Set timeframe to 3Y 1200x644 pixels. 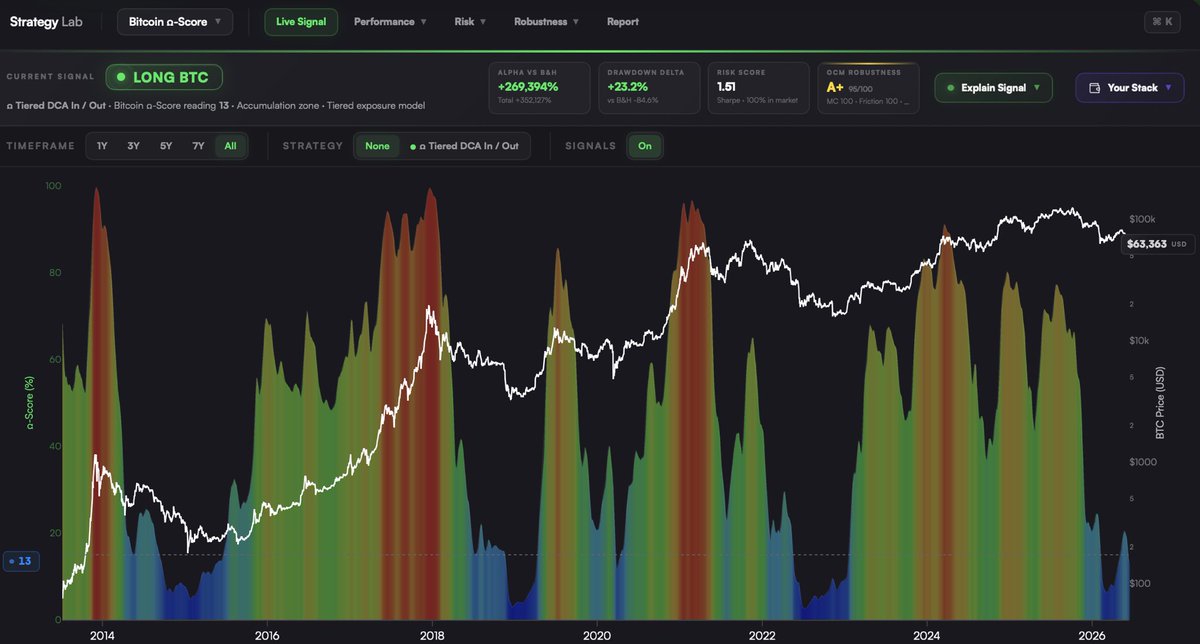coord(133,146)
